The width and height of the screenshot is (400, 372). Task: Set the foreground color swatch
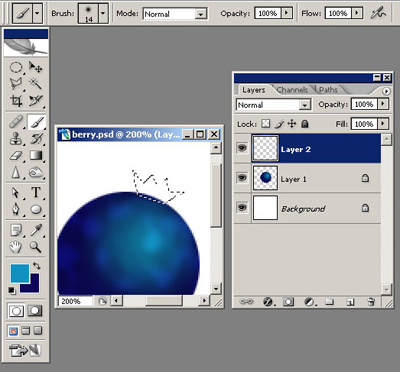(20, 274)
